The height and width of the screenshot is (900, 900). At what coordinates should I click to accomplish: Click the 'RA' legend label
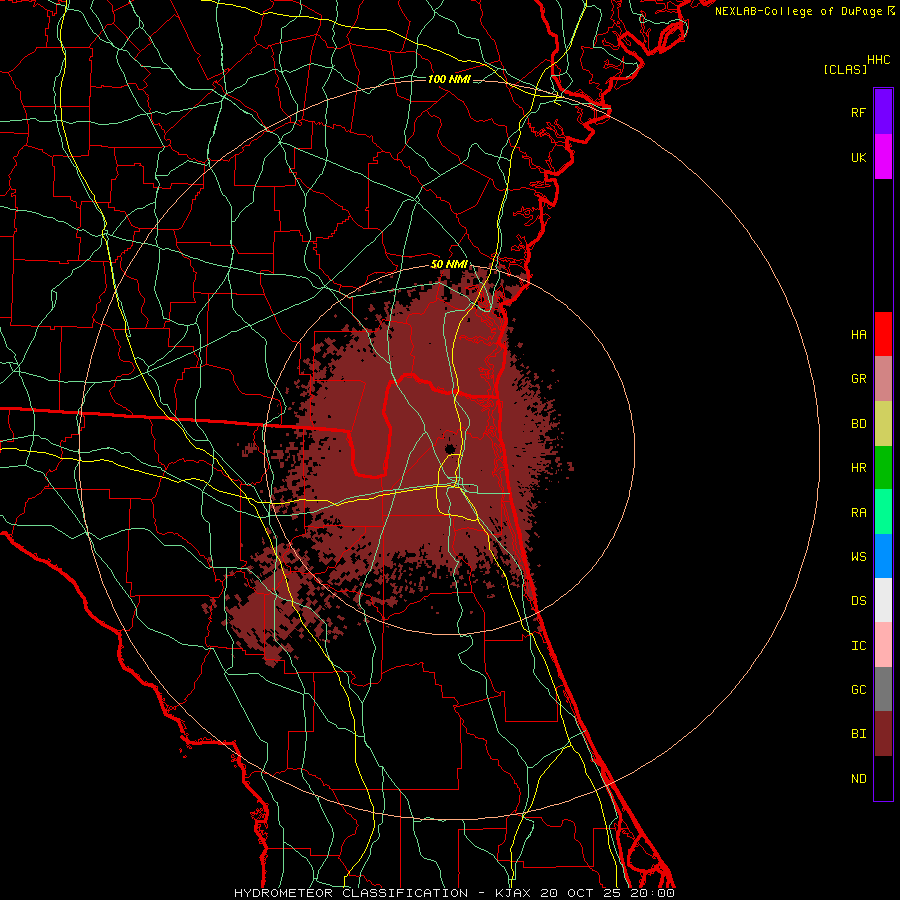click(x=858, y=513)
